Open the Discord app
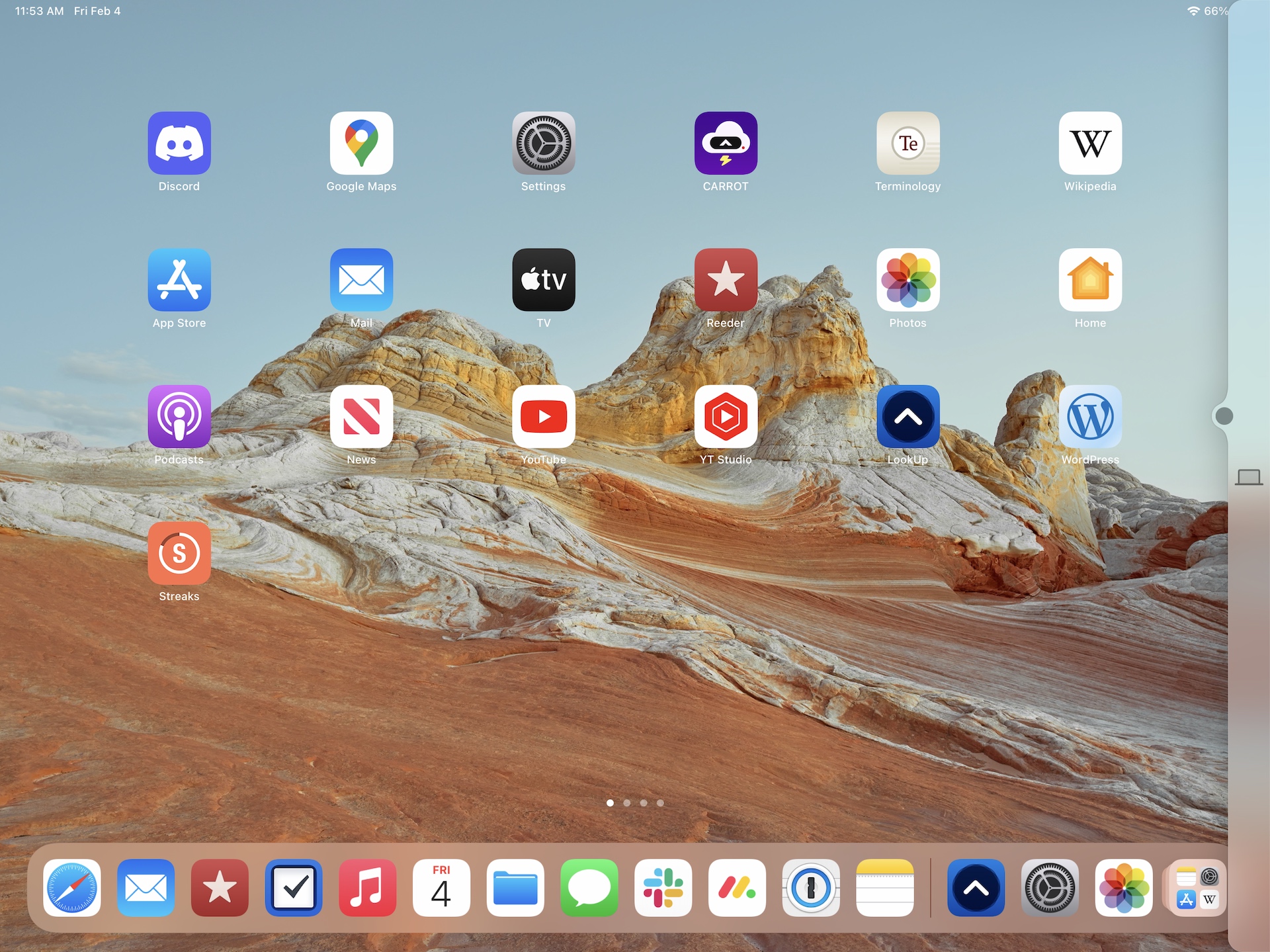 179,143
